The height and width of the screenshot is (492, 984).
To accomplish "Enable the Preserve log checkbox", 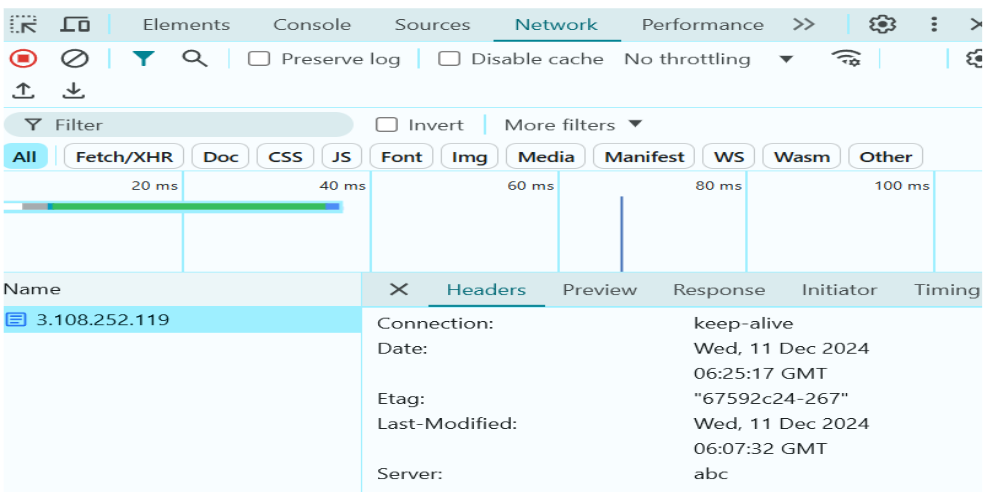I will 259,59.
